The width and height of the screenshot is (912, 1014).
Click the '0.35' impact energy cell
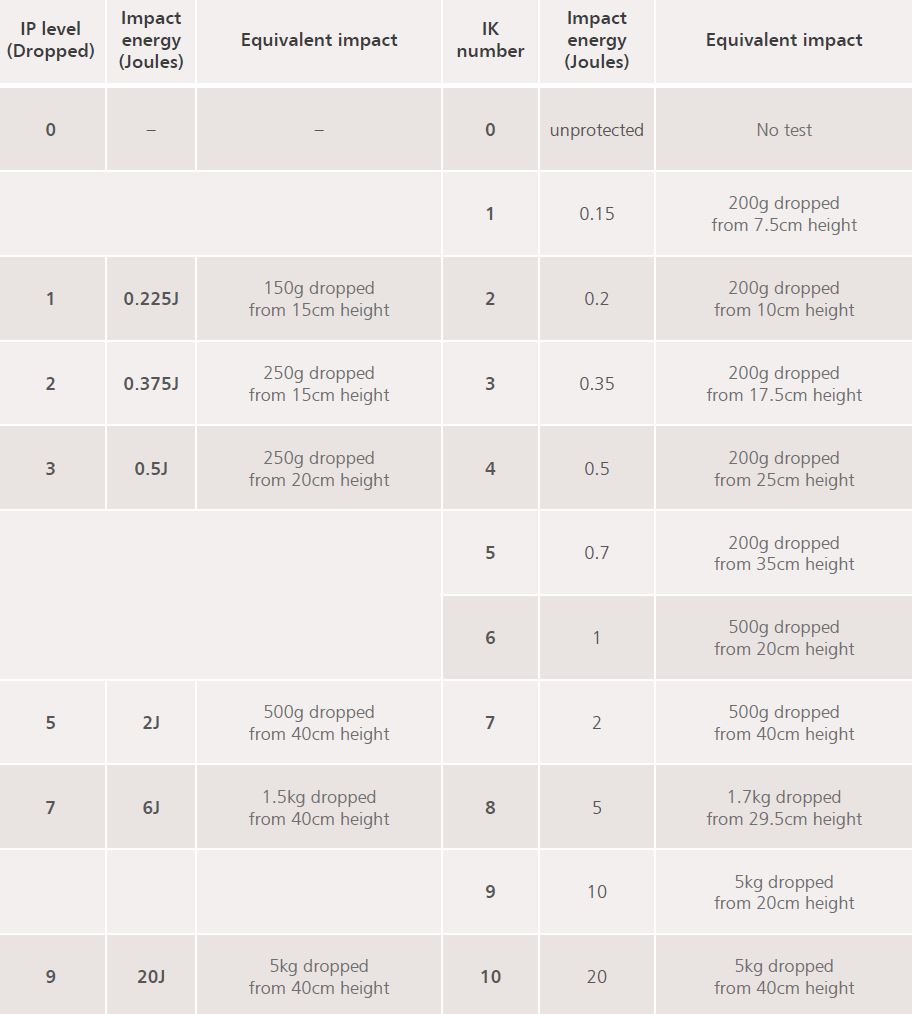[596, 384]
